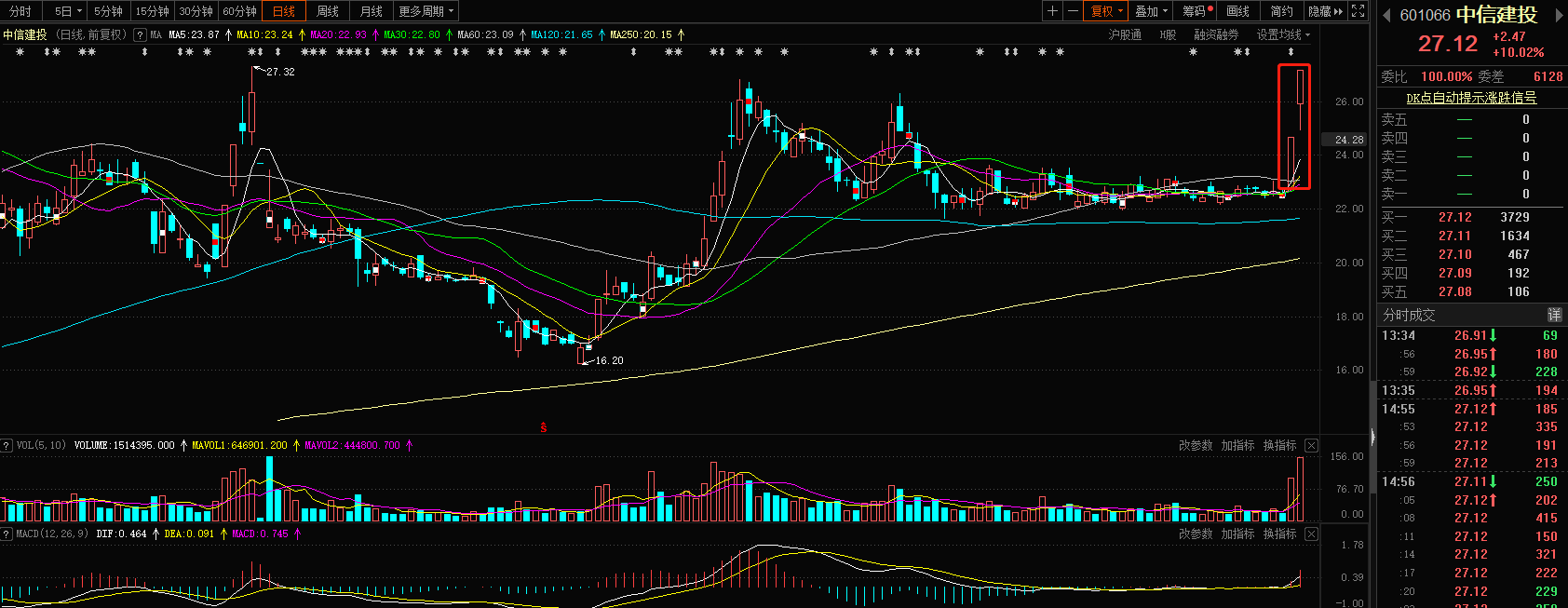1568x608 pixels.
Task: Toggle 筹码 chip distribution display
Action: coord(1196,11)
